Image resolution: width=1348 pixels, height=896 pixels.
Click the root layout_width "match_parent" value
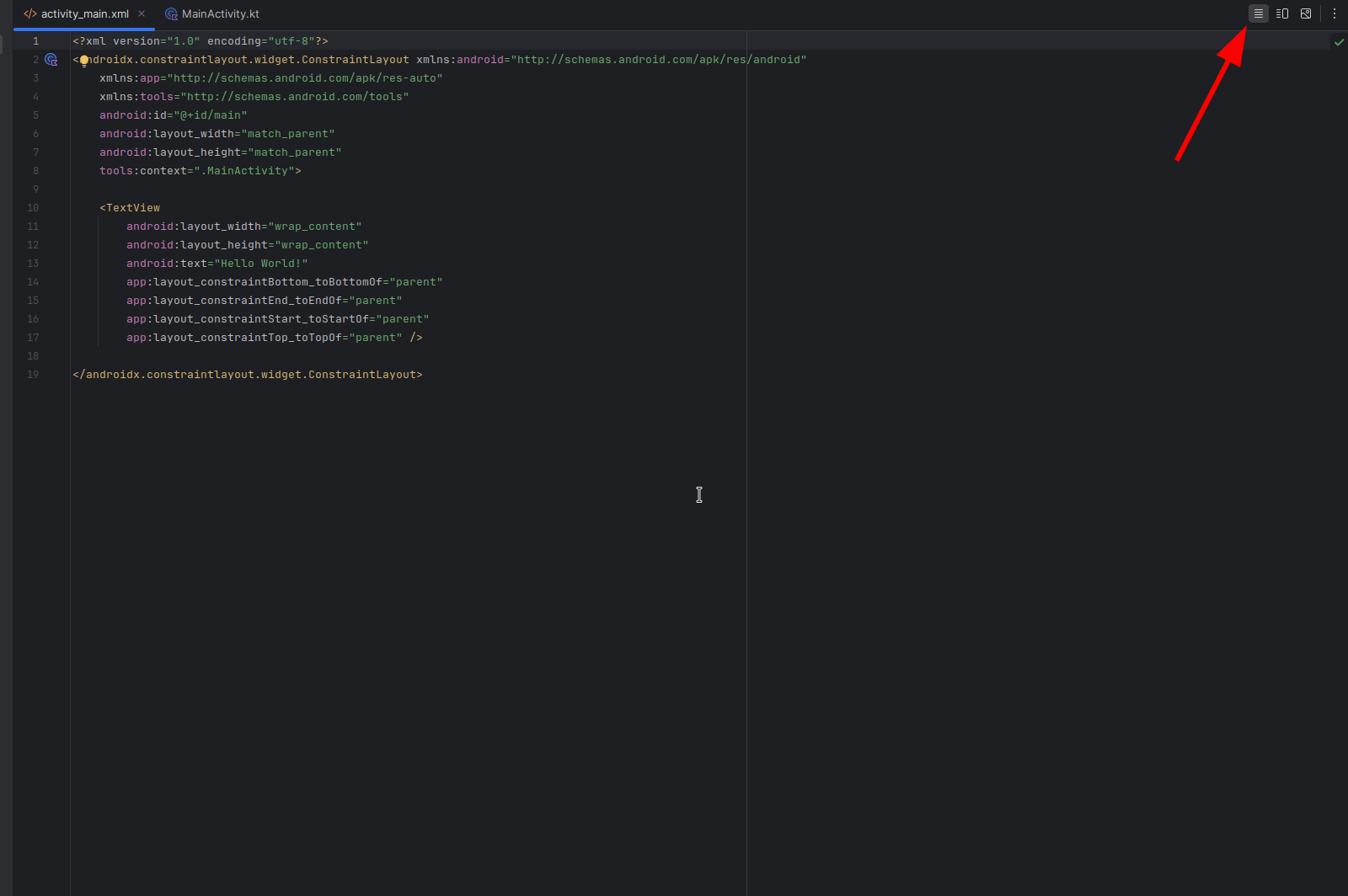(x=288, y=134)
